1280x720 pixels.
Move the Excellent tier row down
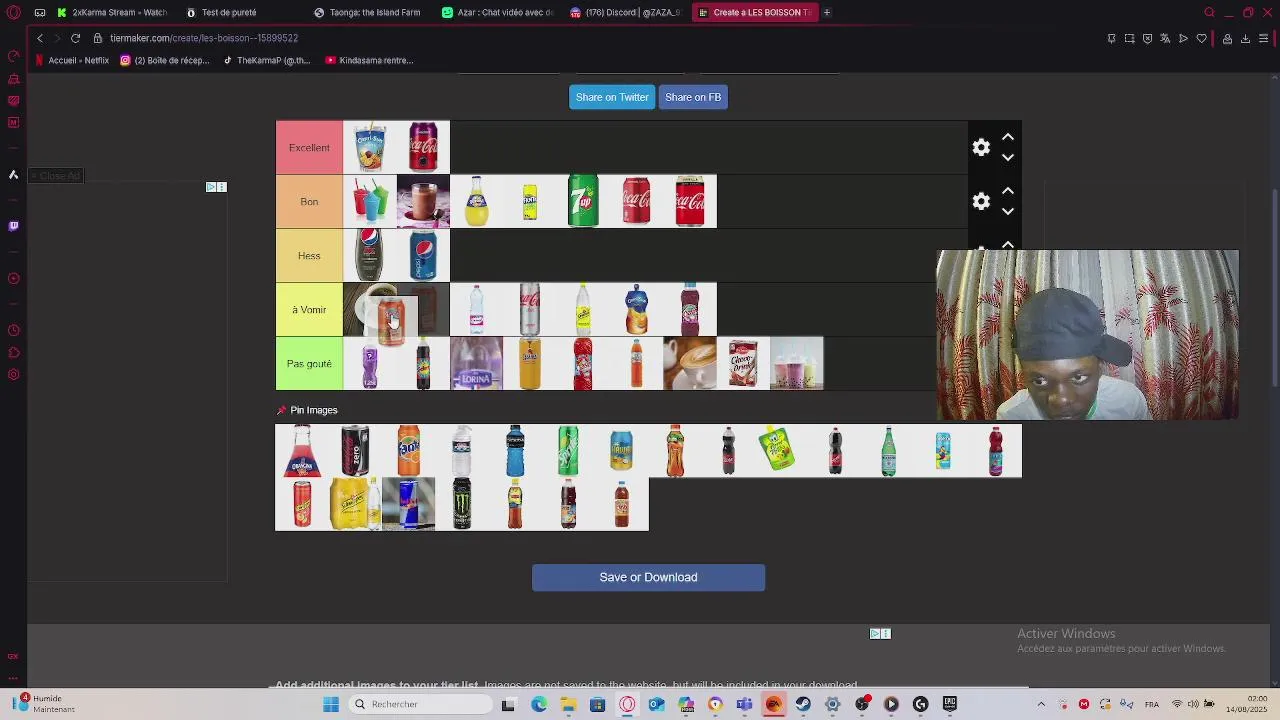tap(1008, 158)
